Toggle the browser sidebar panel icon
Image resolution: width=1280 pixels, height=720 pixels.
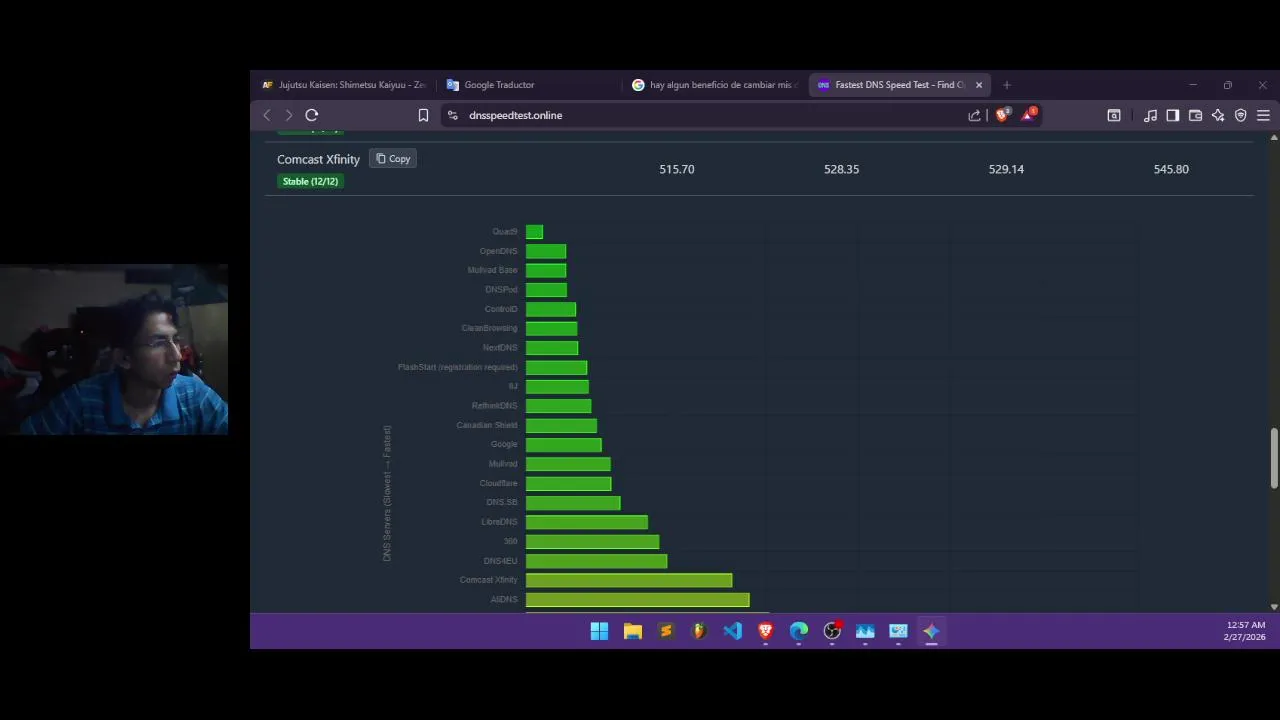click(1173, 115)
